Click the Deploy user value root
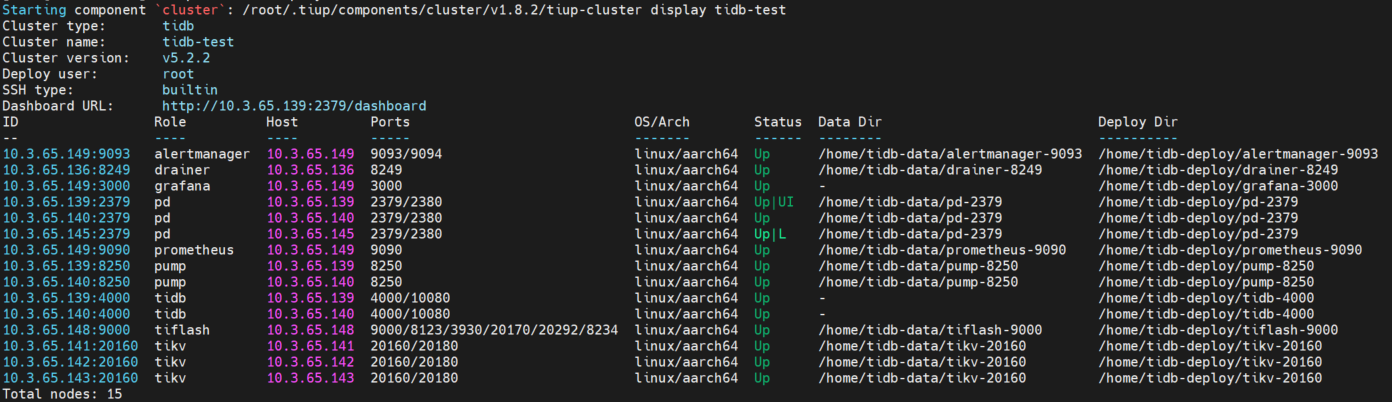1392x402 pixels. click(x=178, y=74)
